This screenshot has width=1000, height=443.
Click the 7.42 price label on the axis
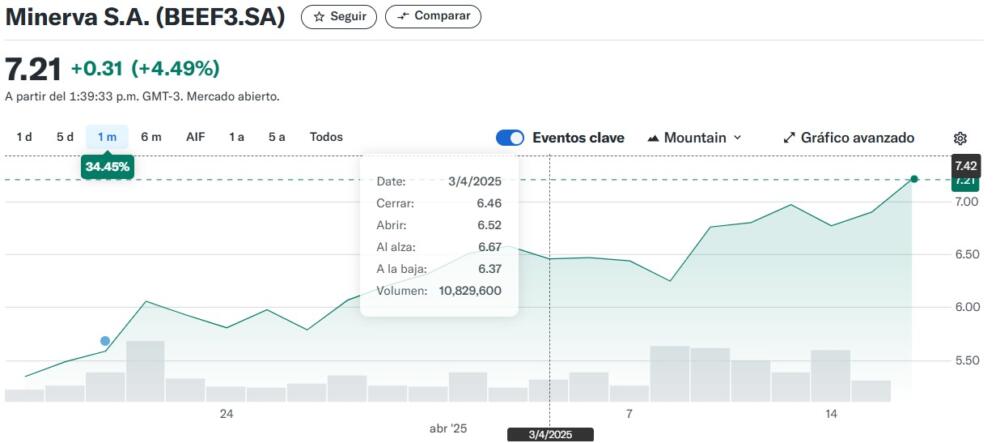(966, 166)
